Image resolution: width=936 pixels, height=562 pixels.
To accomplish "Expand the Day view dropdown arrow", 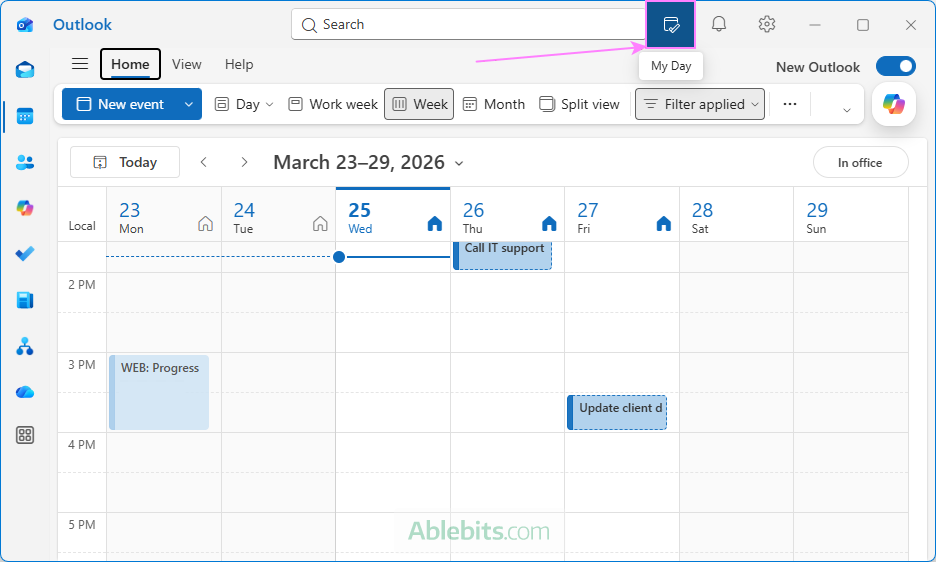I will pos(269,105).
